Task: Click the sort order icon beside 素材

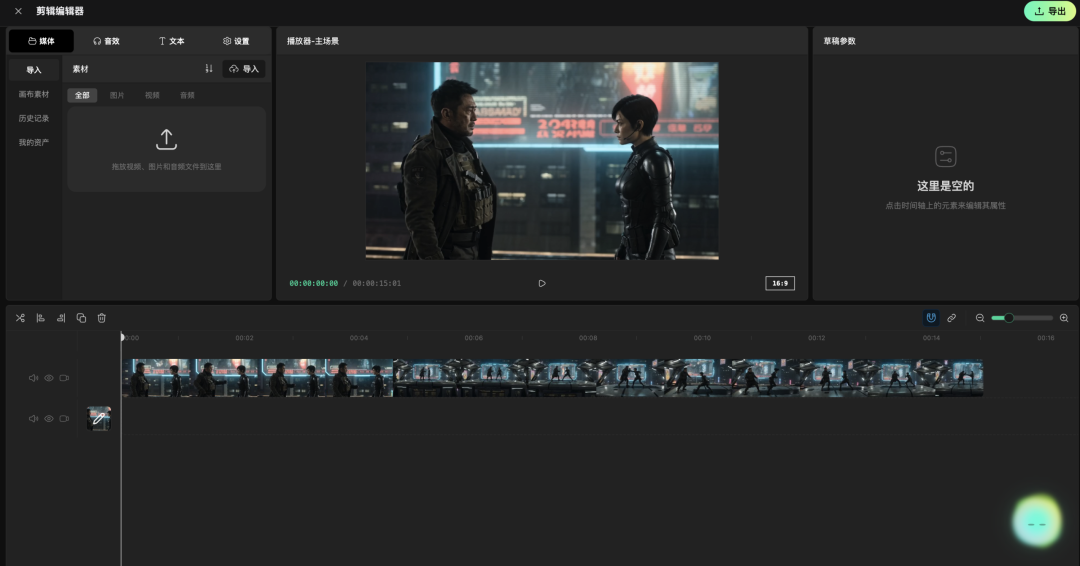Action: click(x=209, y=69)
